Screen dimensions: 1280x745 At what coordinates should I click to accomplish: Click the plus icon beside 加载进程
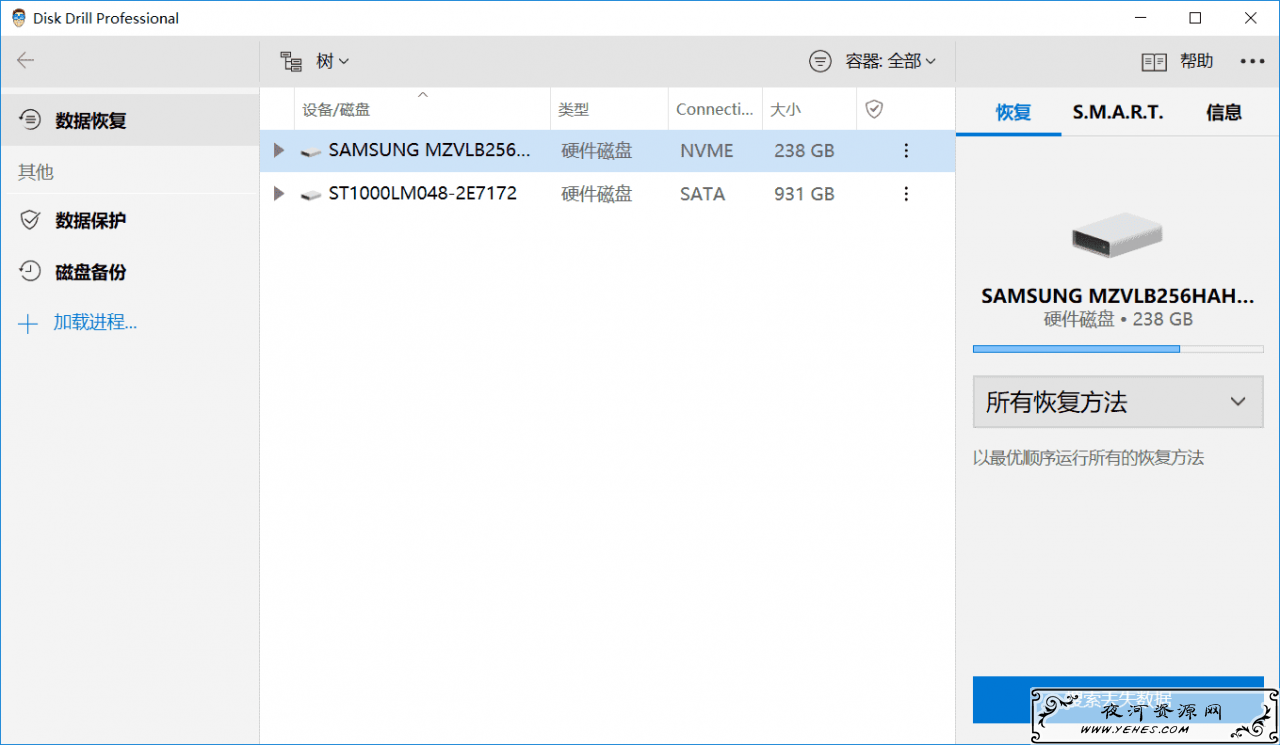coord(28,323)
